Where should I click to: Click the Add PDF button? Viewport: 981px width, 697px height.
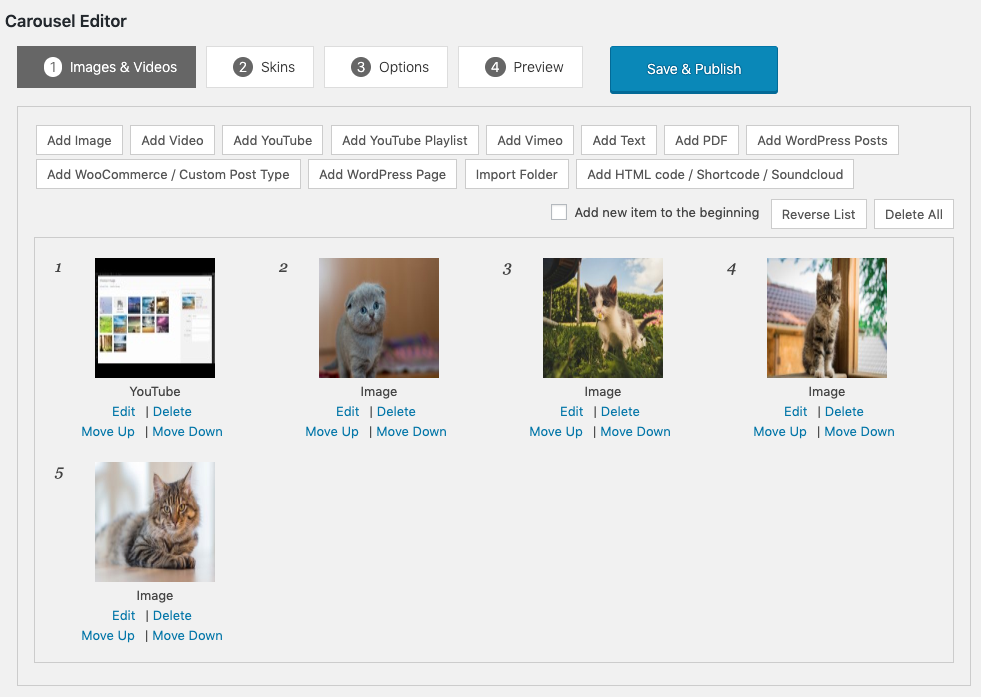(x=701, y=140)
